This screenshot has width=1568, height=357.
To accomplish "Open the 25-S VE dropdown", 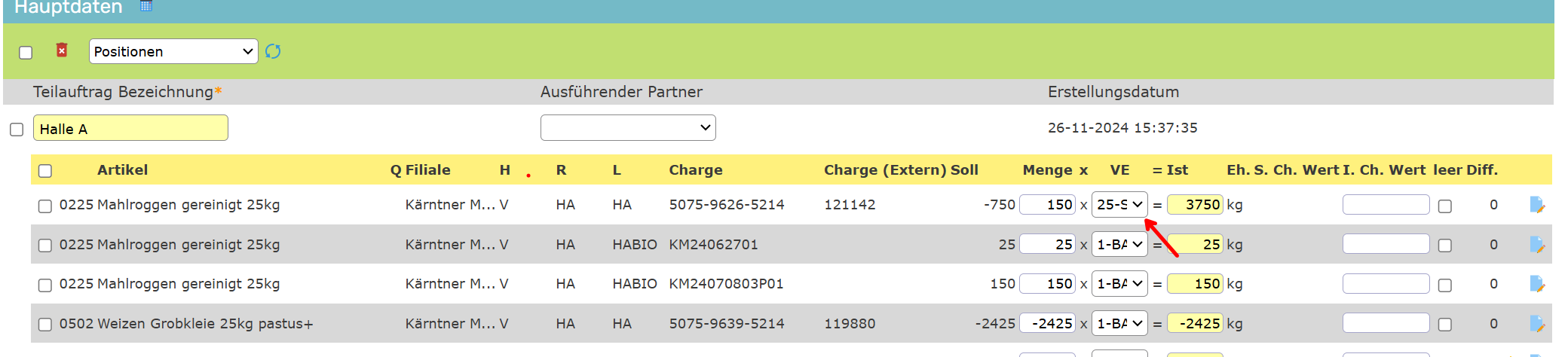I will point(1119,204).
